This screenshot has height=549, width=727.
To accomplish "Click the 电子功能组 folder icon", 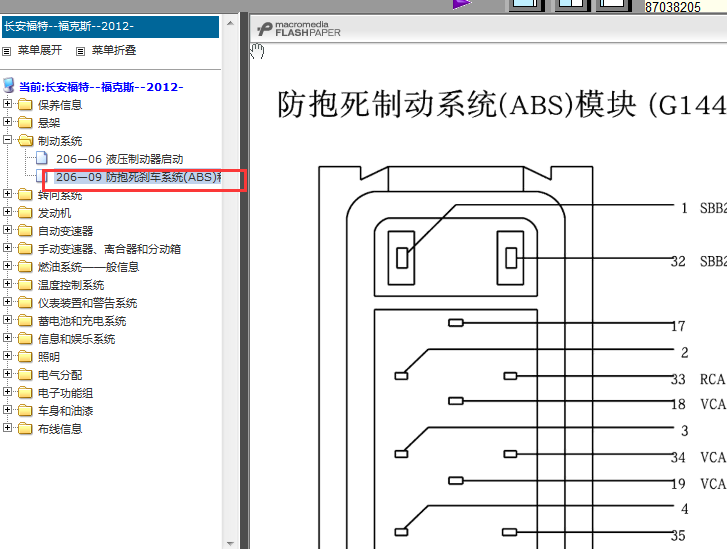I will click(x=25, y=392).
